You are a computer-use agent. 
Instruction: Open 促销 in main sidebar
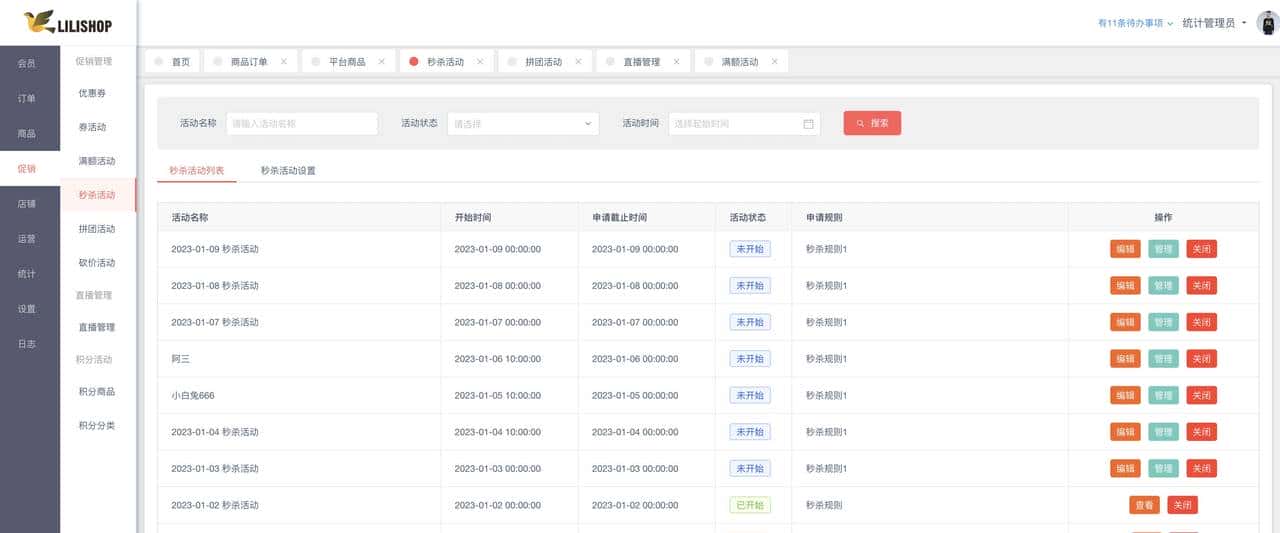pos(30,168)
